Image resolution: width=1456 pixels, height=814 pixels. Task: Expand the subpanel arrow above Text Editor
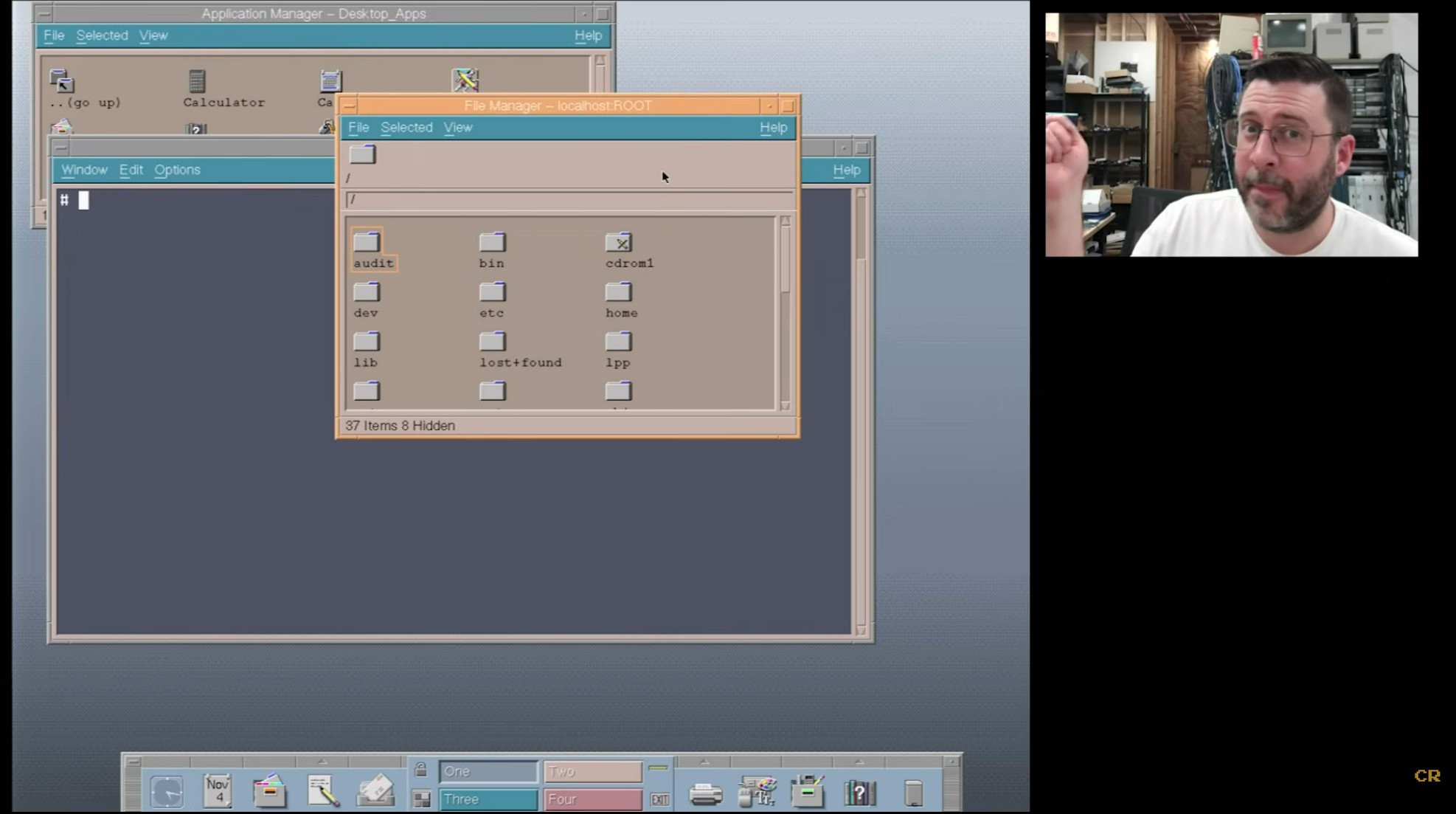322,762
